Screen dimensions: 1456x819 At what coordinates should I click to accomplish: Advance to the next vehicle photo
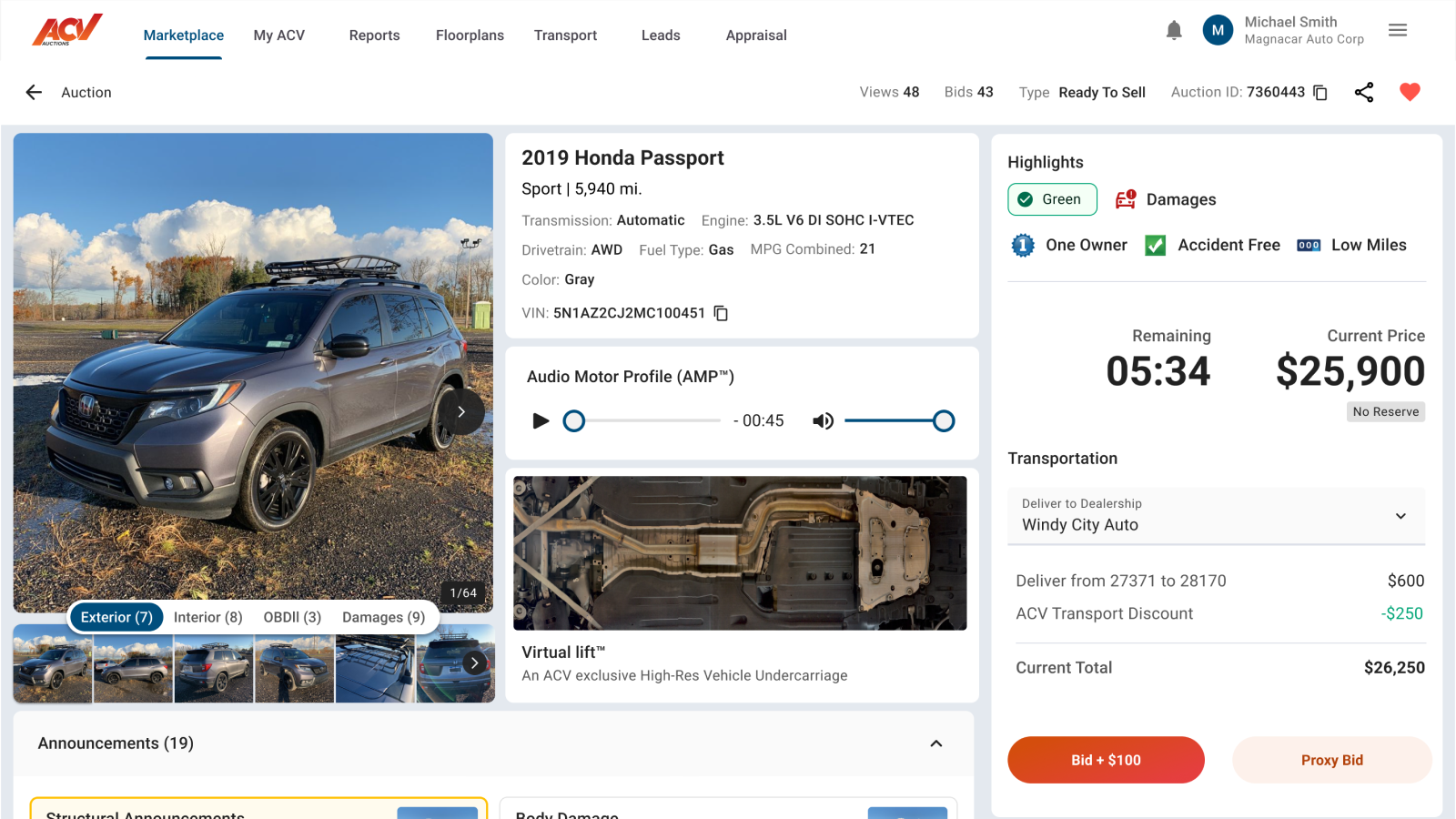[463, 411]
